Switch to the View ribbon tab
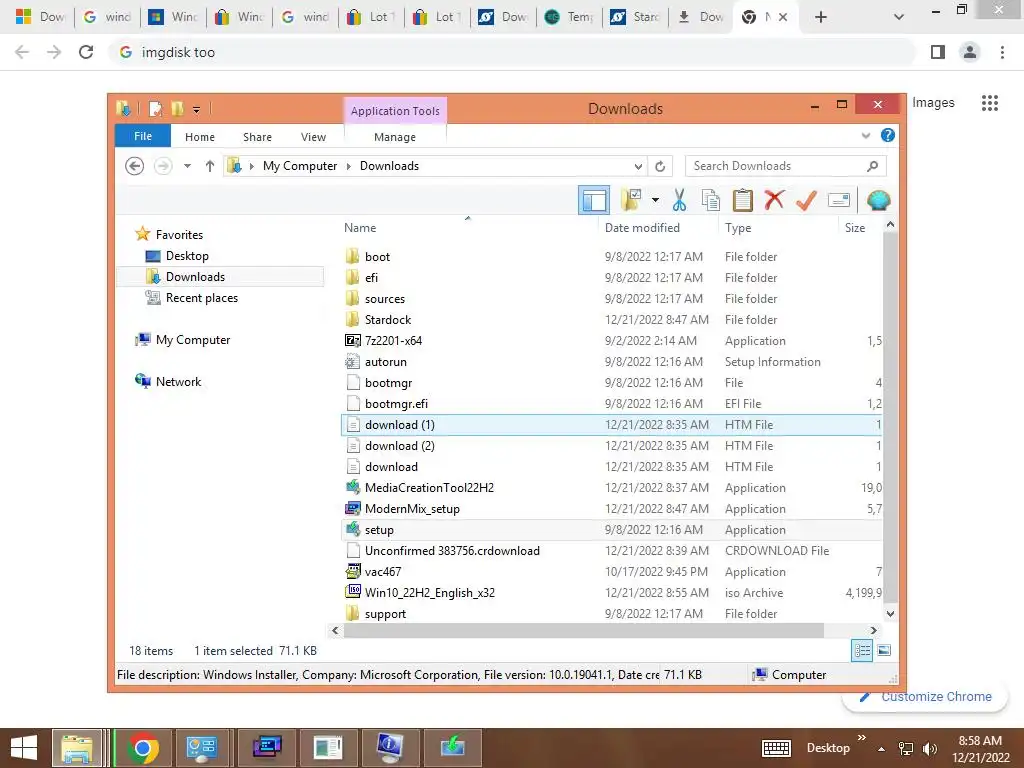 (313, 136)
